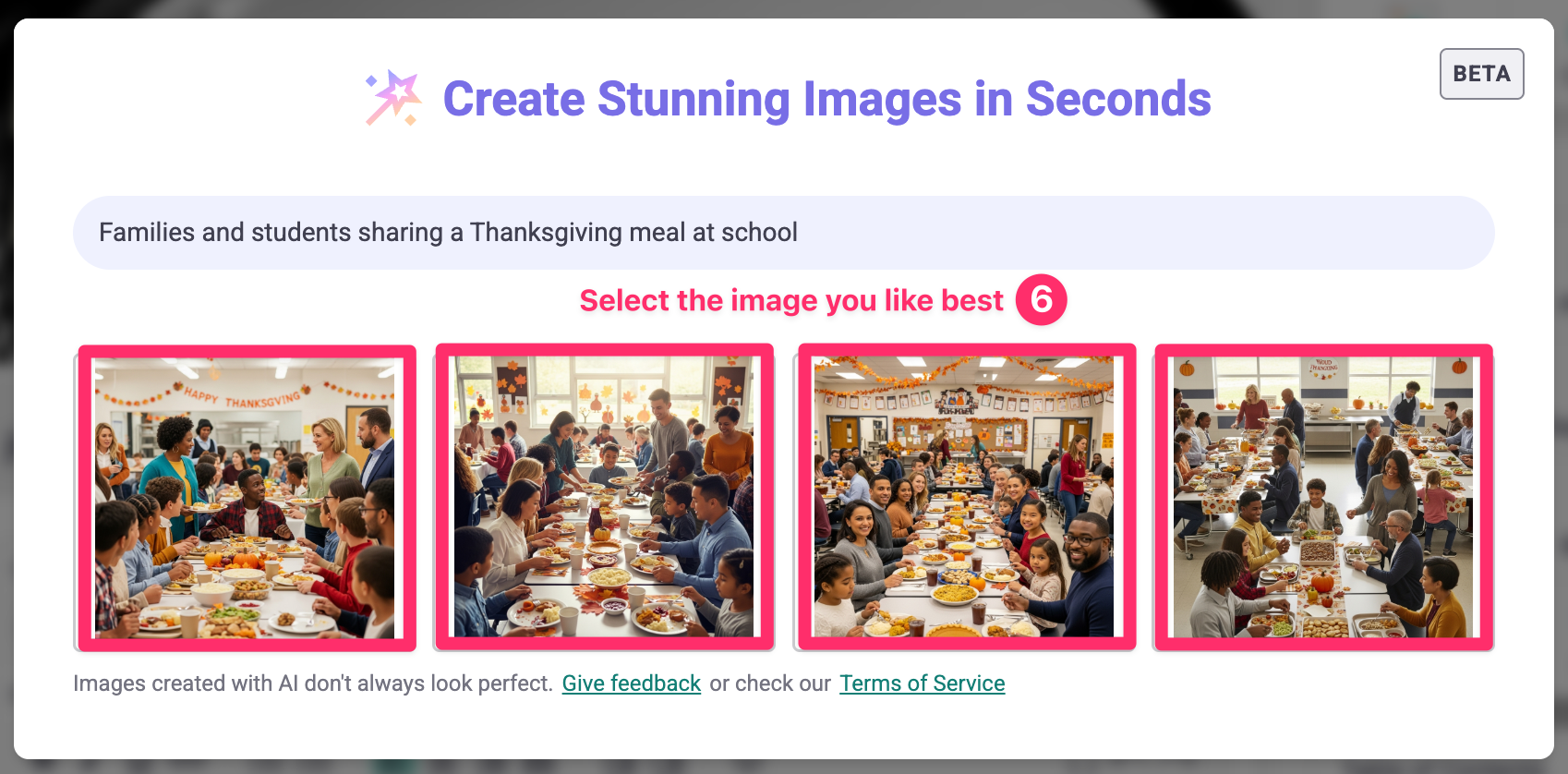This screenshot has width=1568, height=774.
Task: Click 'Select the image you like best' text
Action: coord(791,300)
